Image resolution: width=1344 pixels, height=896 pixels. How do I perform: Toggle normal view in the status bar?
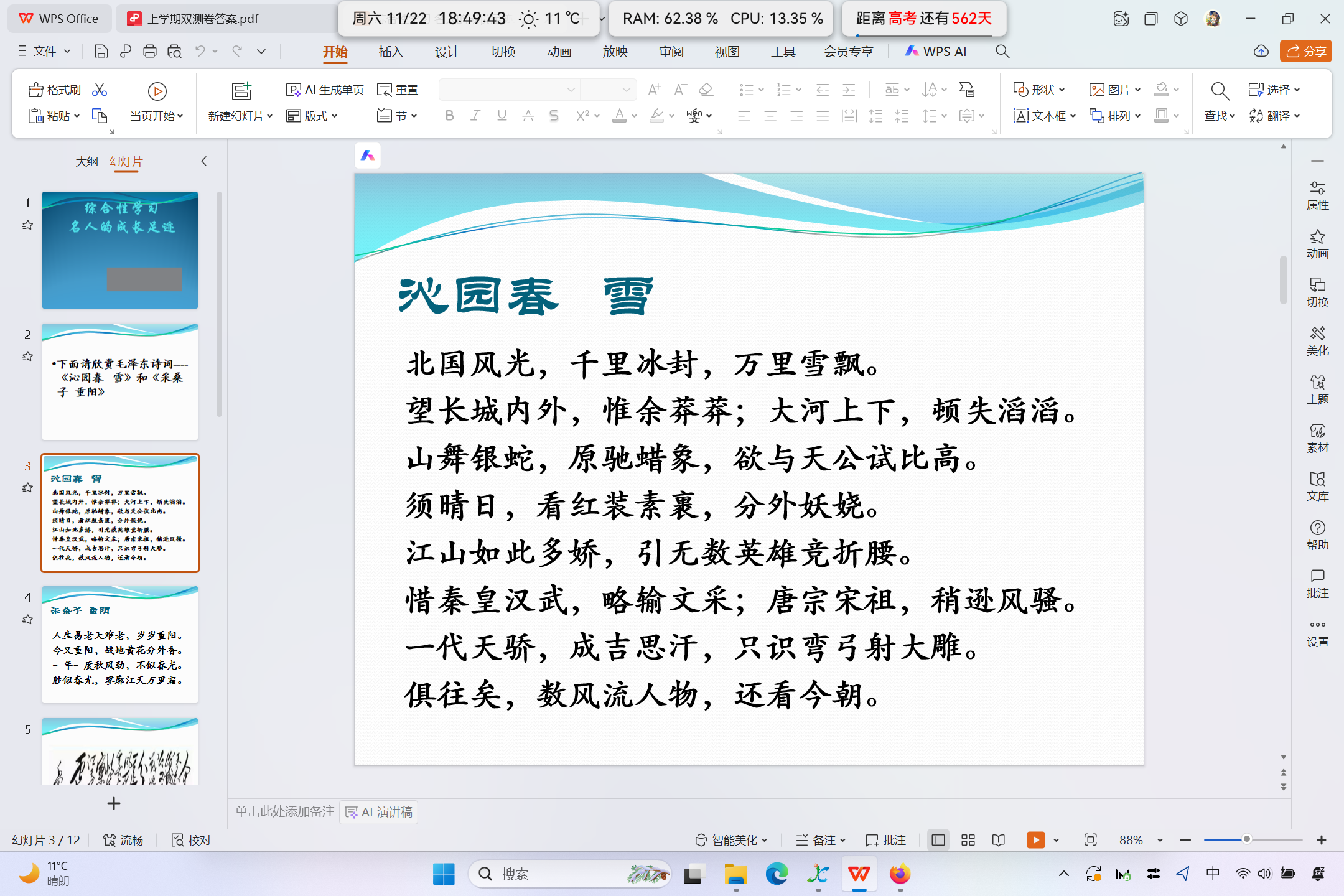[x=938, y=840]
